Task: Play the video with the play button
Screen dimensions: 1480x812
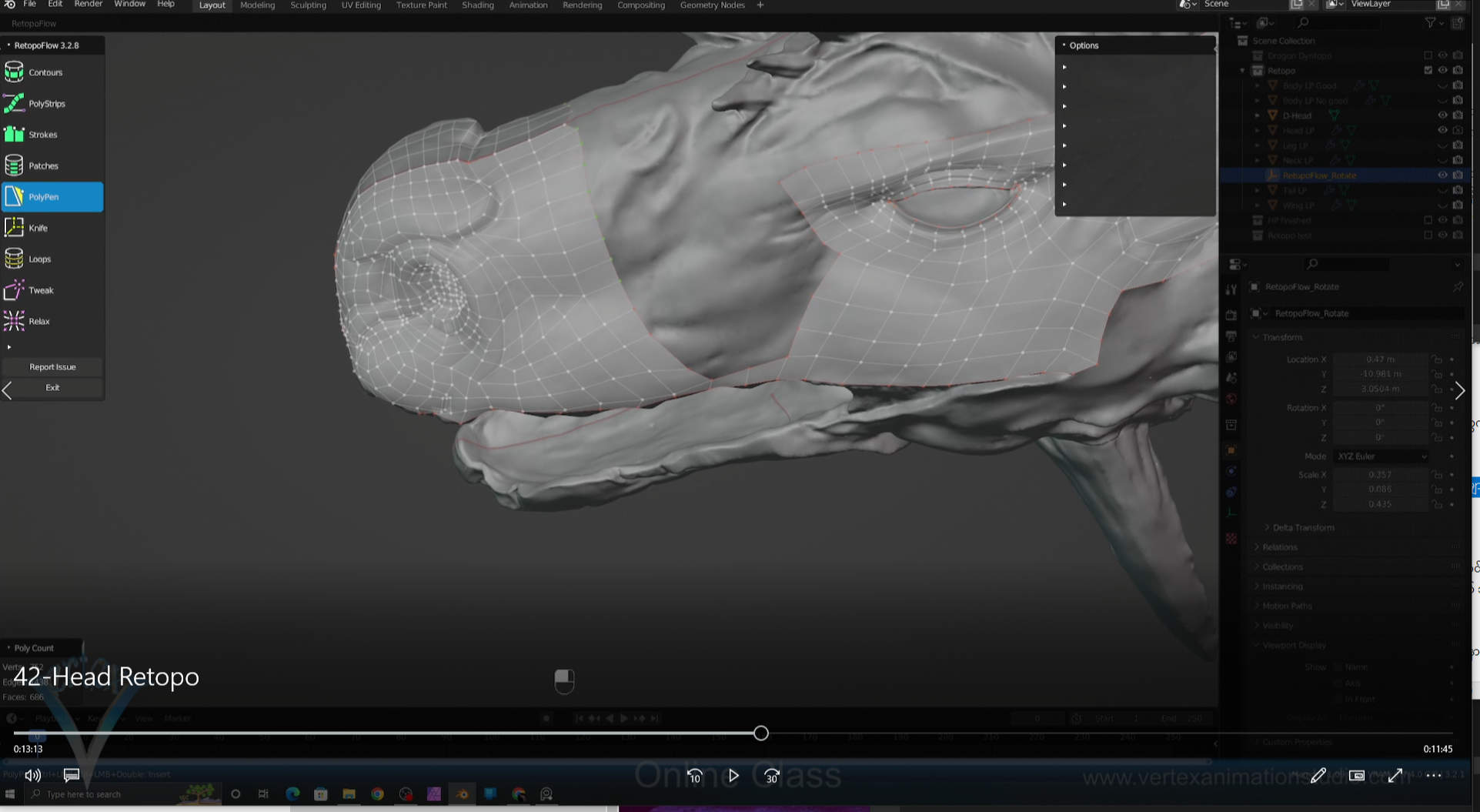Action: click(733, 776)
